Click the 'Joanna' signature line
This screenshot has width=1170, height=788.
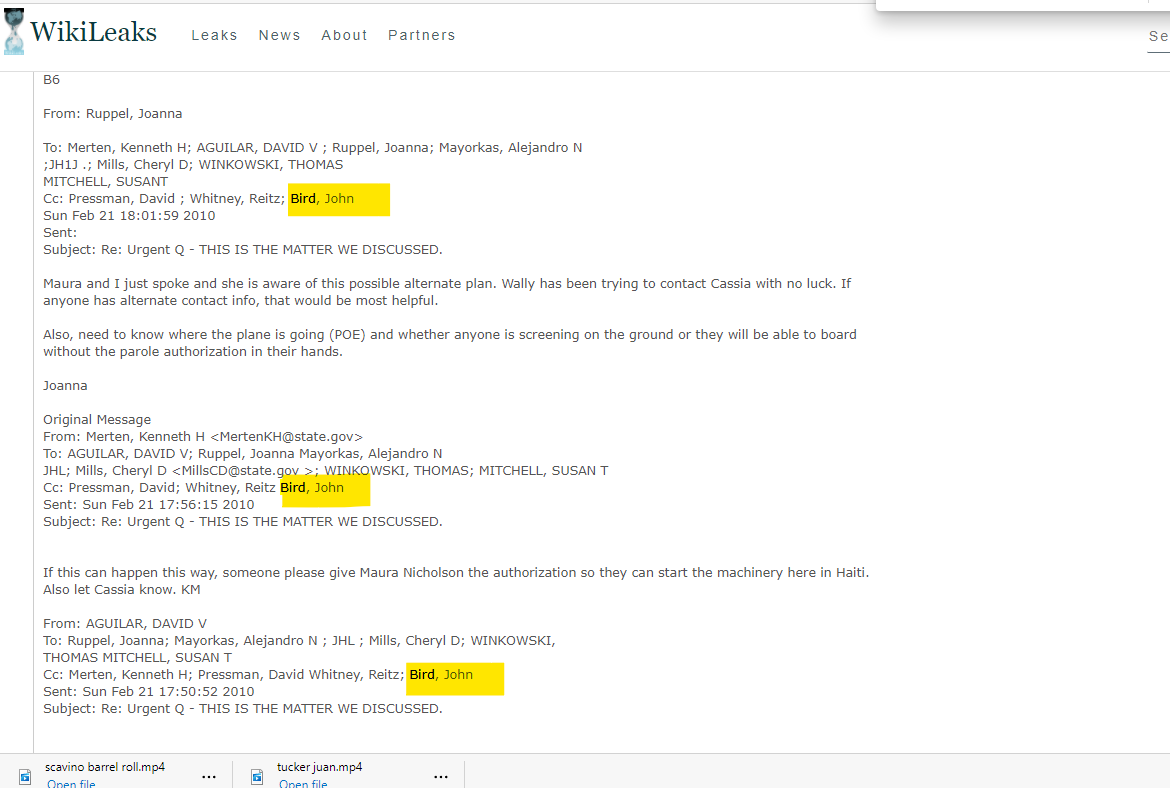point(65,386)
